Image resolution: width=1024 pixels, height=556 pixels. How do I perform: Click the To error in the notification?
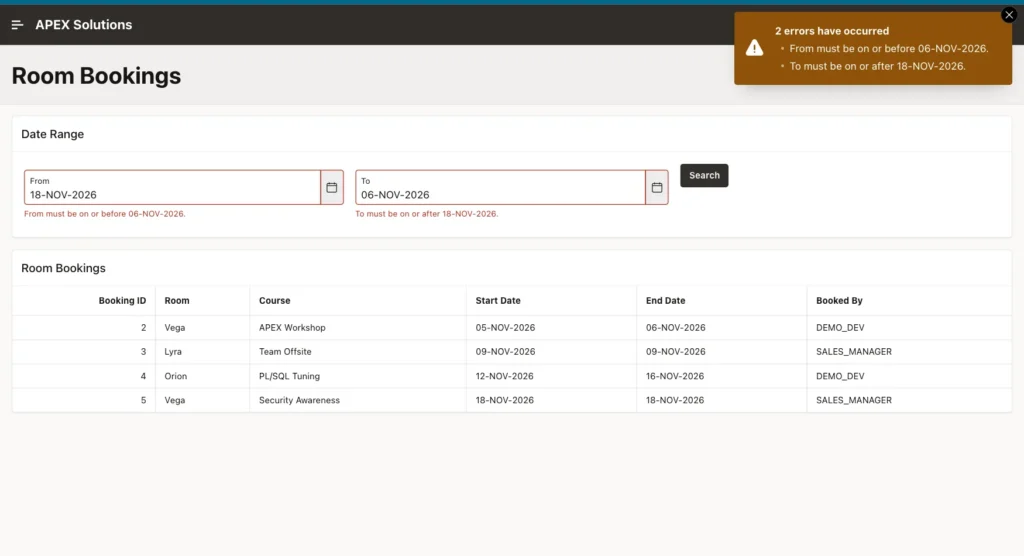[x=877, y=66]
